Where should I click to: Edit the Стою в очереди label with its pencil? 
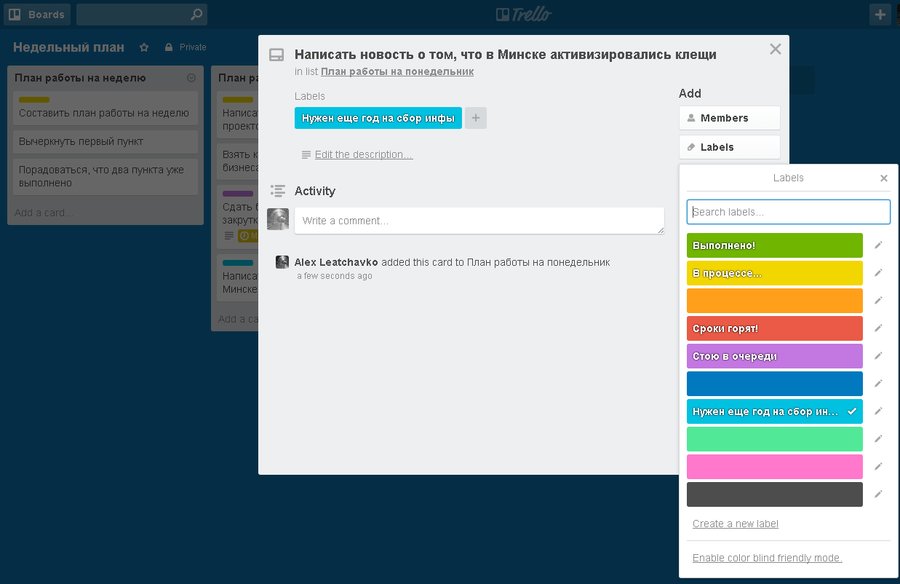pos(878,355)
